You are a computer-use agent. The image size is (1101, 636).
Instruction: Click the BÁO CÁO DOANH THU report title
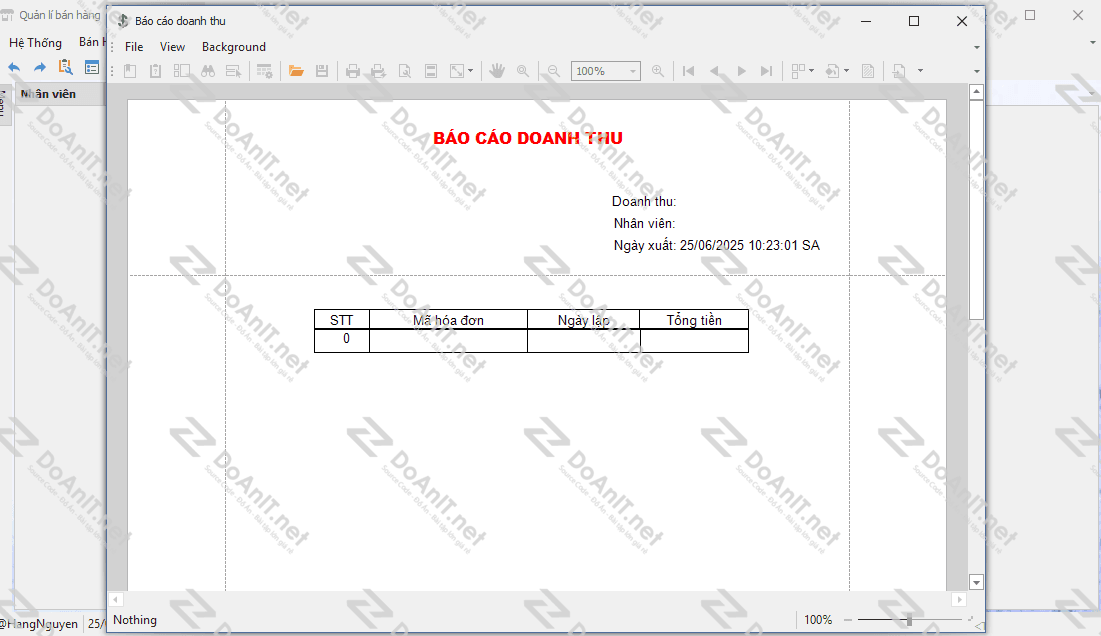pyautogui.click(x=528, y=138)
